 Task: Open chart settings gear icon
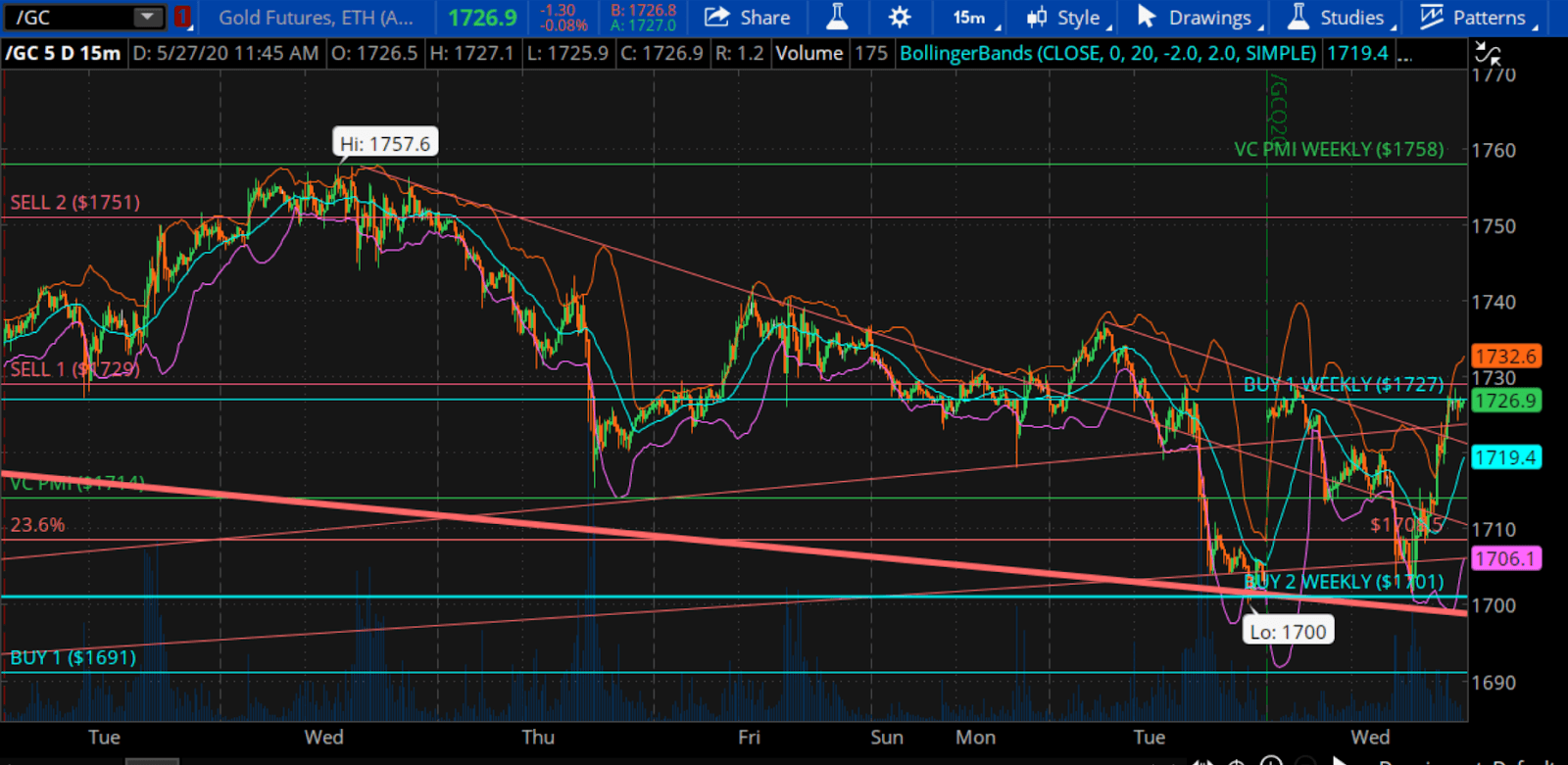(x=900, y=17)
